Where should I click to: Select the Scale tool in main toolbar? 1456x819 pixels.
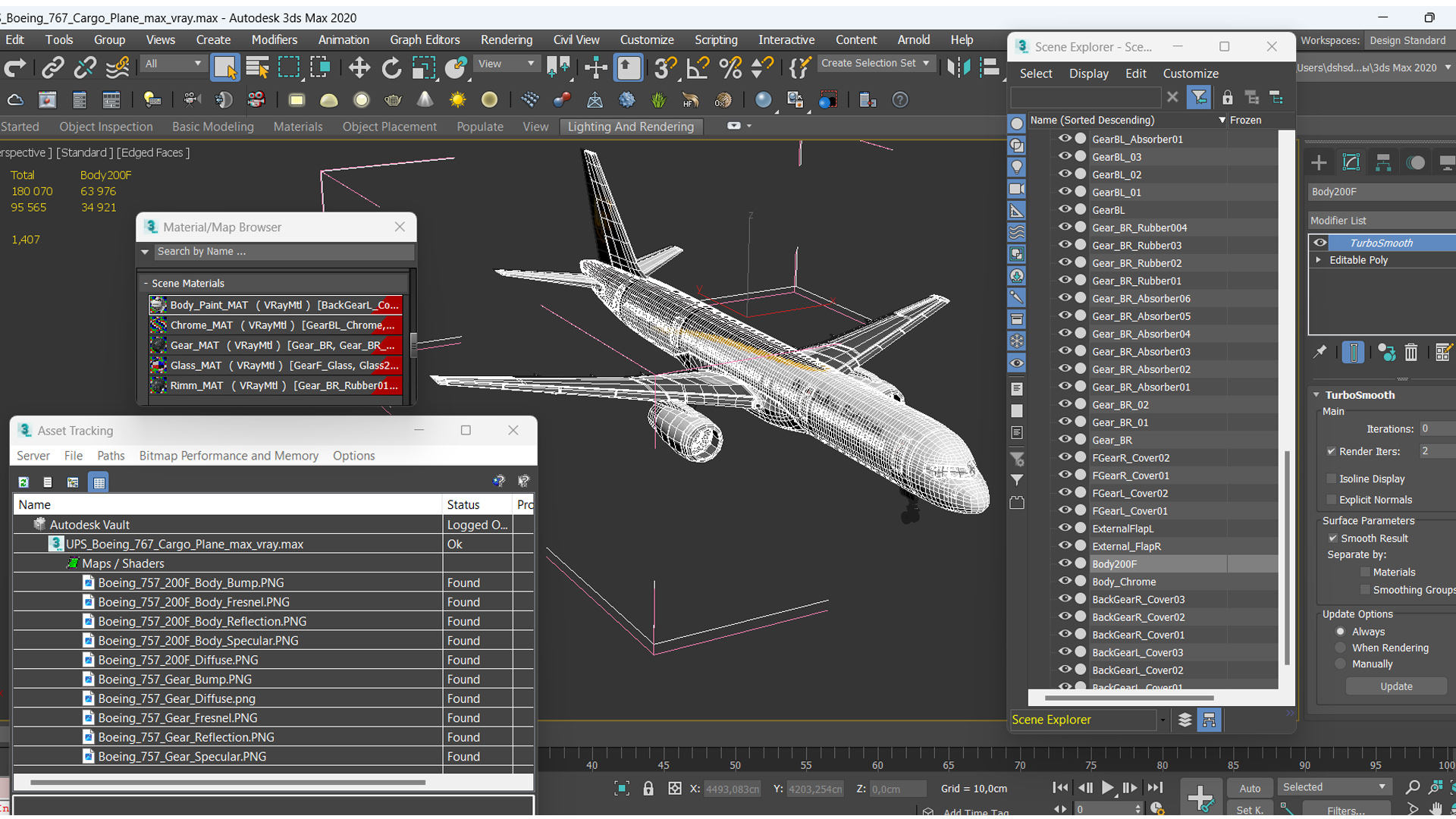(x=423, y=68)
